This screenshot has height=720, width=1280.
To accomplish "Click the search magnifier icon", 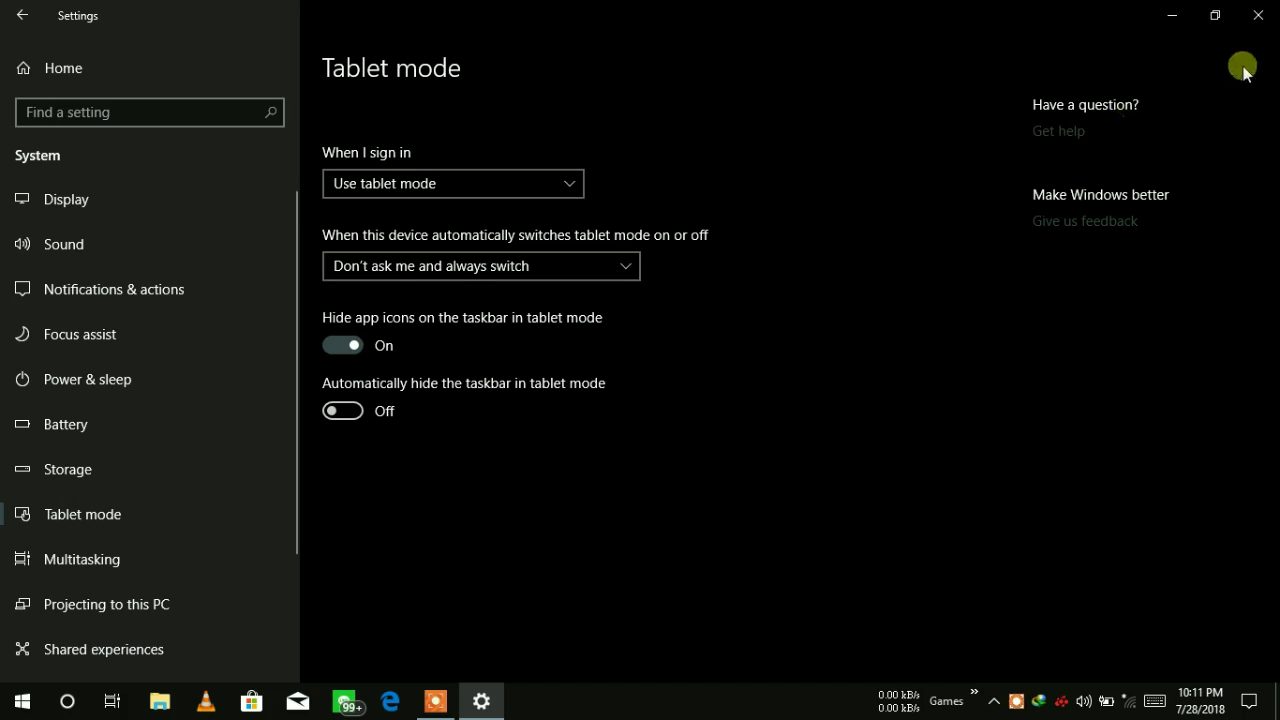I will click(270, 112).
